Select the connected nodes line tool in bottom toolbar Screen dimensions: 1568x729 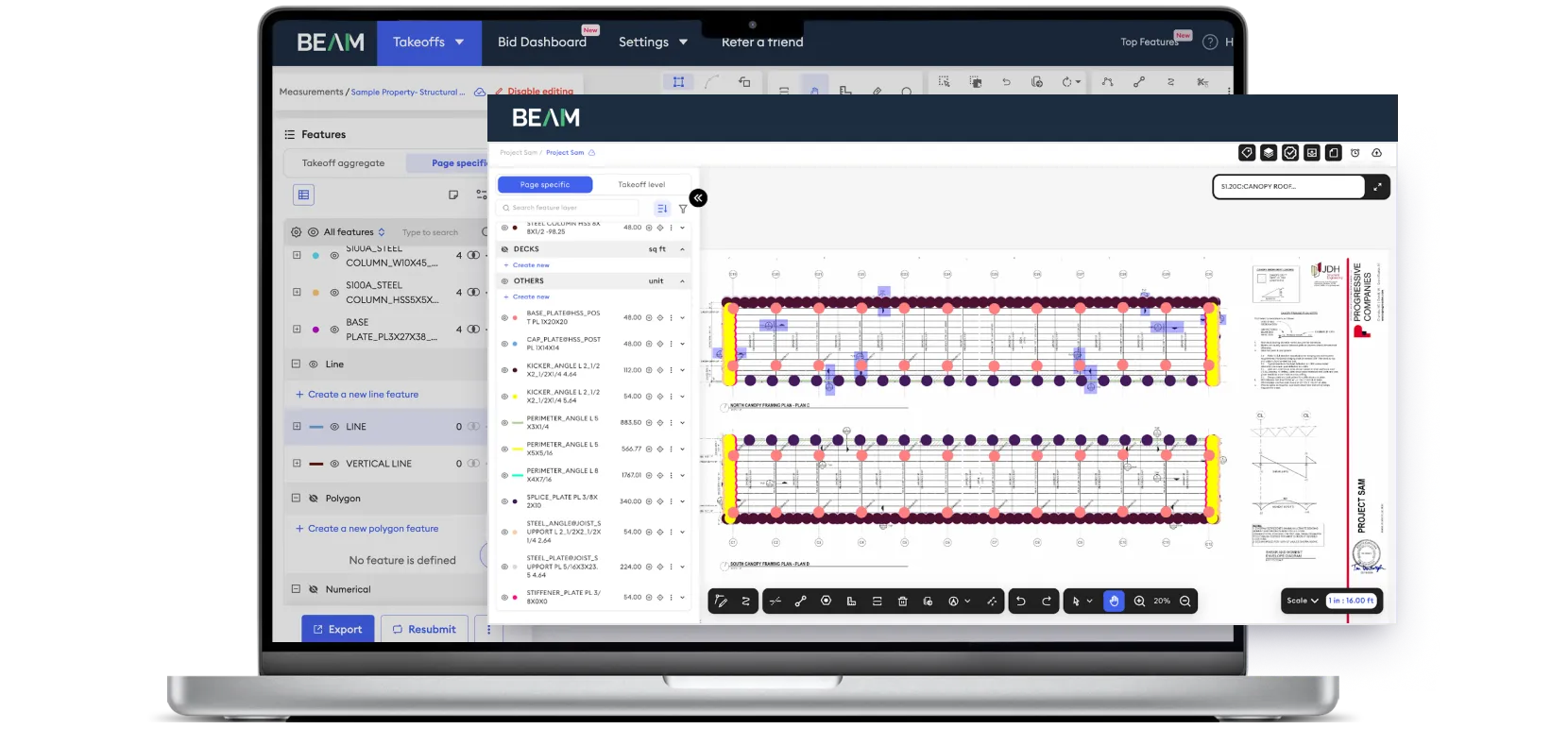[801, 602]
